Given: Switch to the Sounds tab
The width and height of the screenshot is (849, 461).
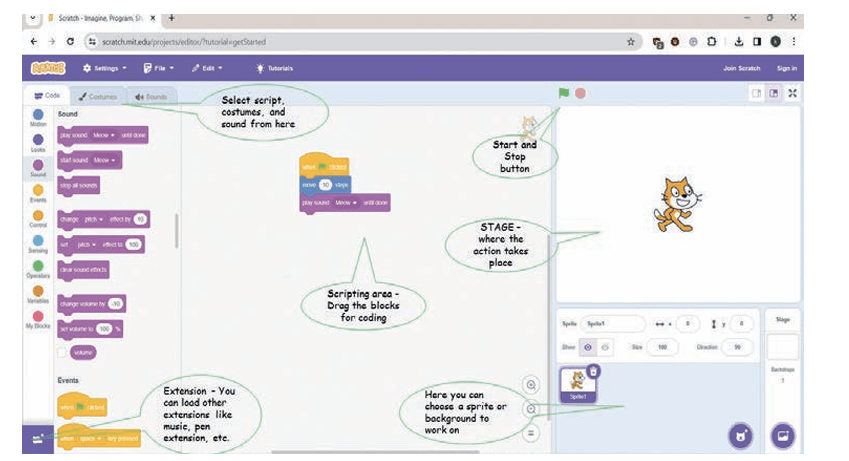Looking at the screenshot, I should click(x=151, y=96).
